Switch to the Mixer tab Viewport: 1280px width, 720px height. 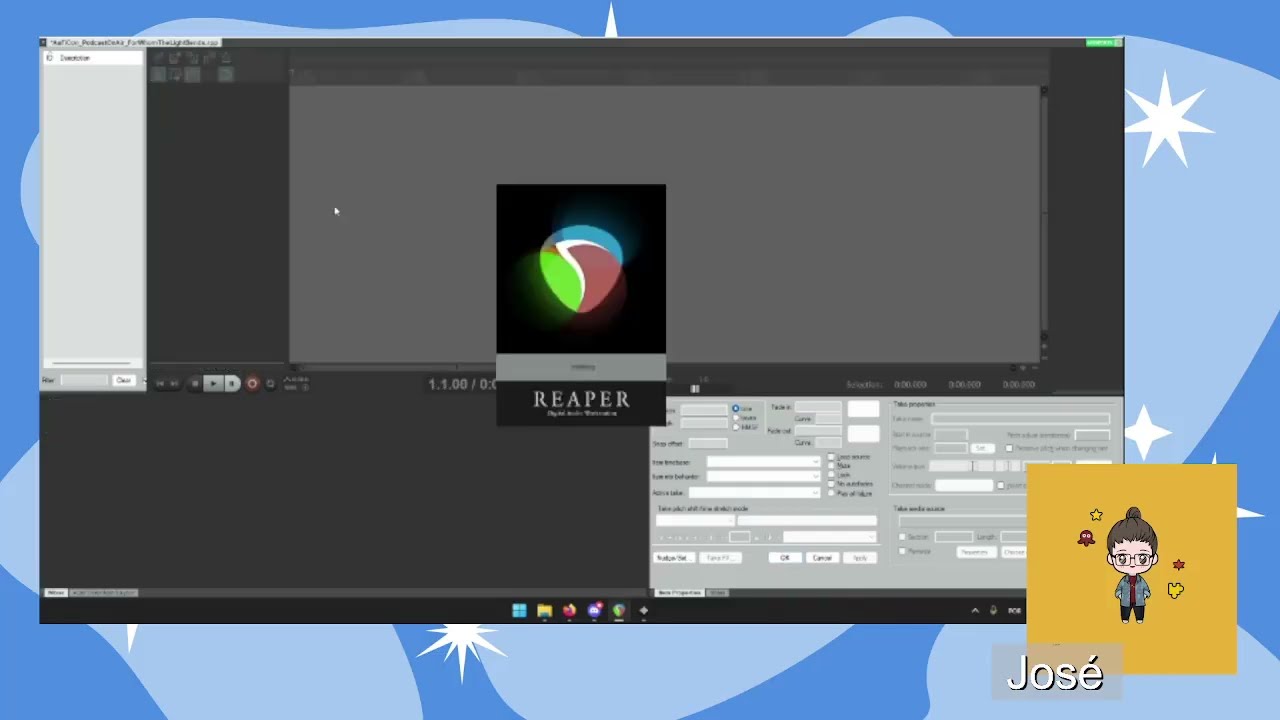click(x=56, y=593)
